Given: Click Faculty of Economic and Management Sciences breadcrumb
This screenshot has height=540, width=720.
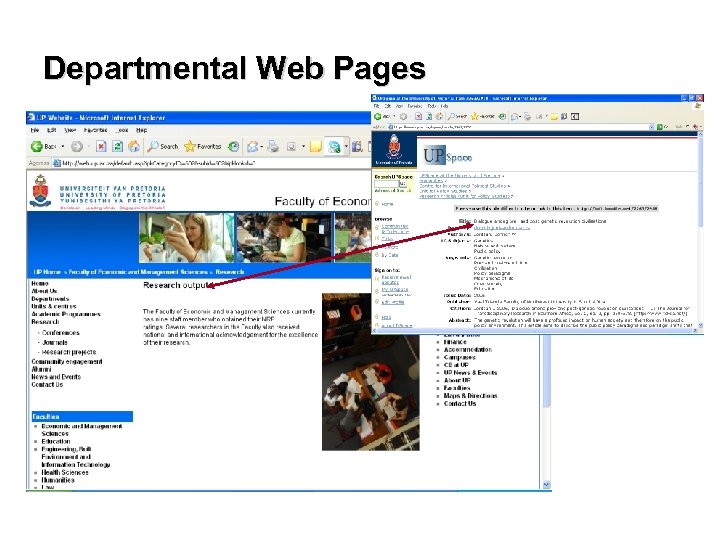Looking at the screenshot, I should tap(138, 272).
